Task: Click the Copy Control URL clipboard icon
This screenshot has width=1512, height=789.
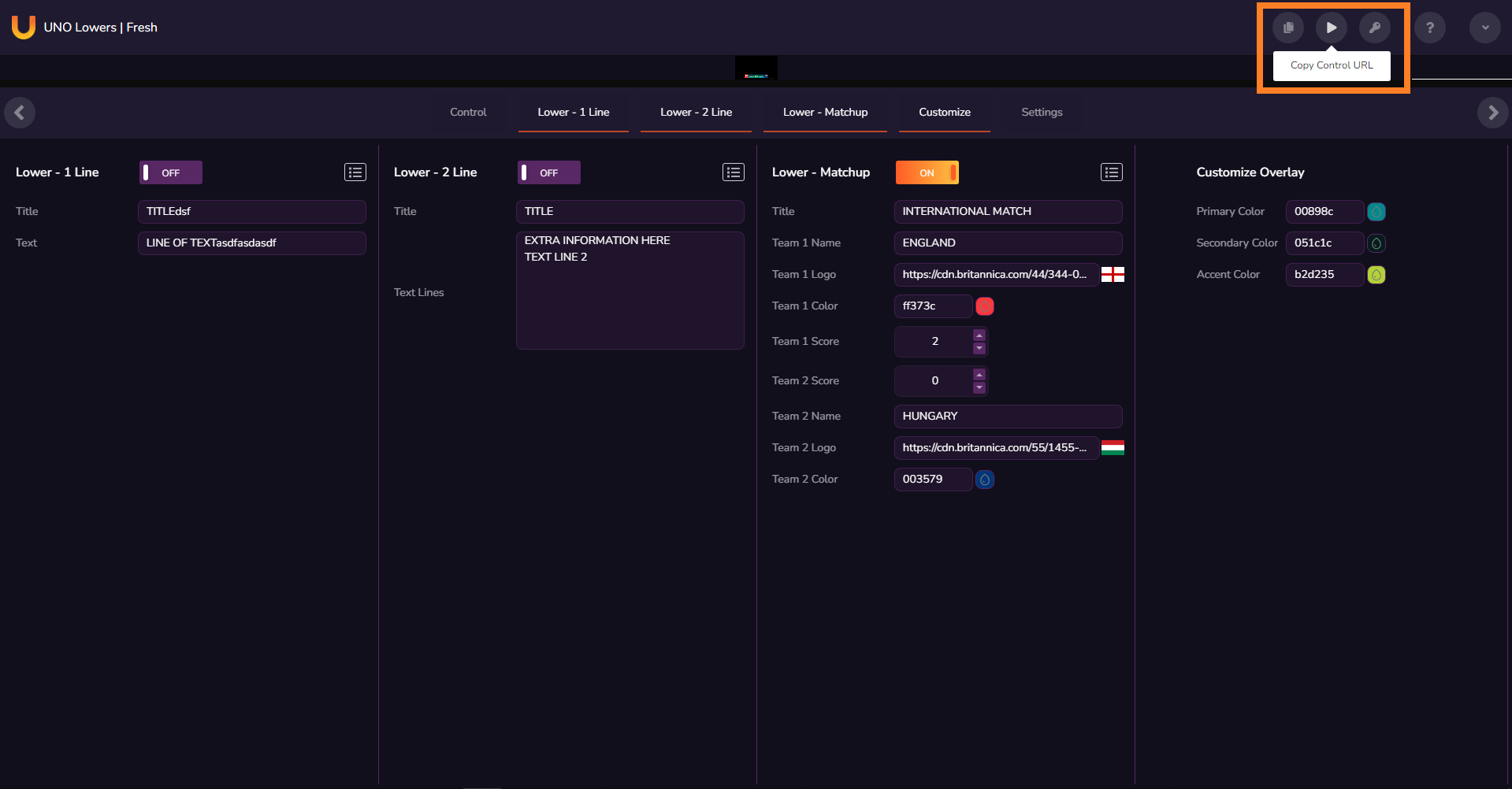Action: 1288,28
